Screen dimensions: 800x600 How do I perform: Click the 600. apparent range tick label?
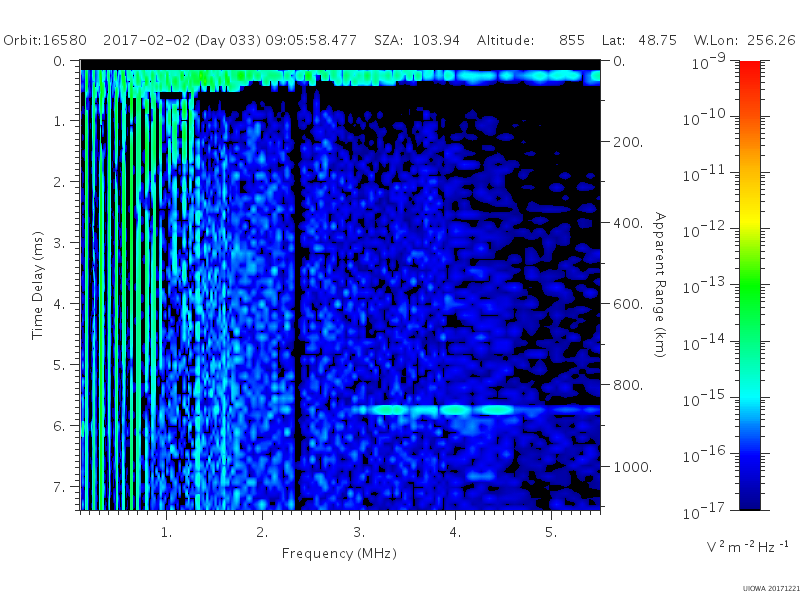[x=628, y=304]
